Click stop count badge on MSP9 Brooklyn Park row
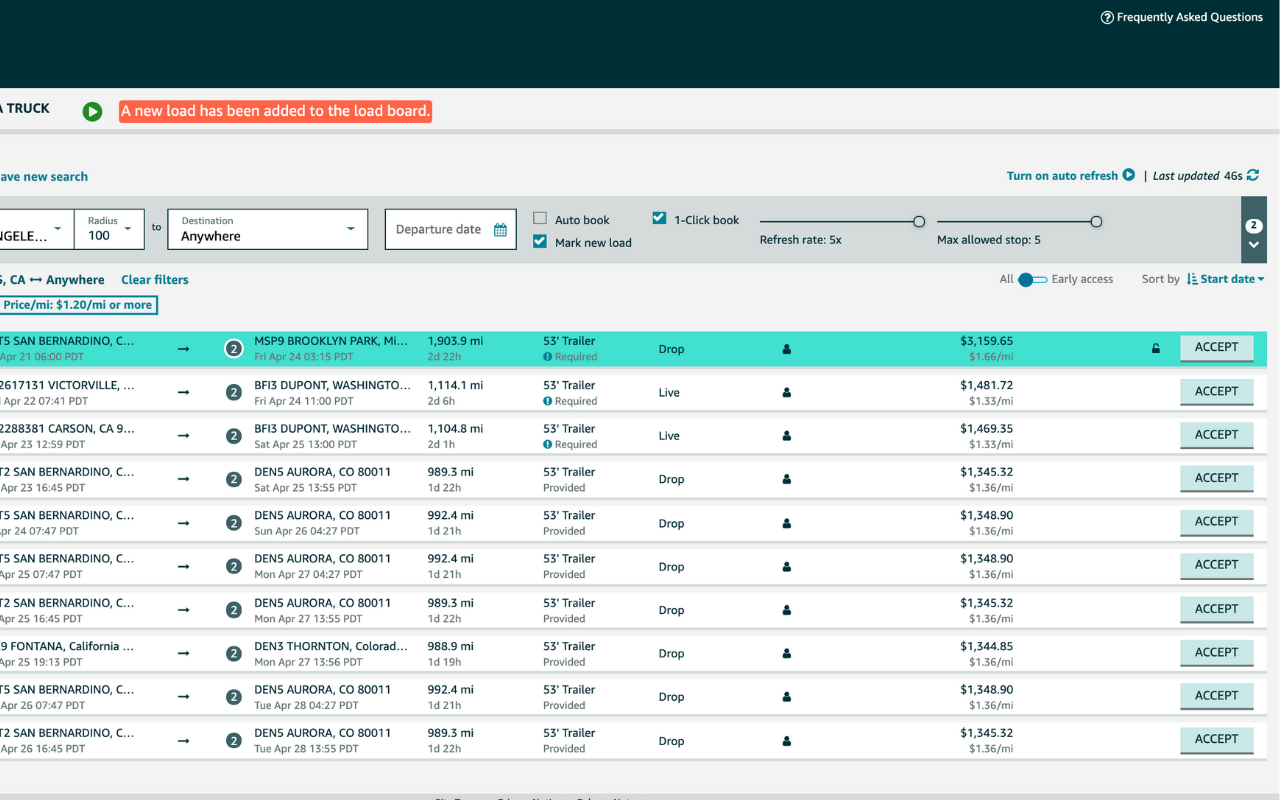Viewport: 1280px width, 800px height. [x=233, y=349]
